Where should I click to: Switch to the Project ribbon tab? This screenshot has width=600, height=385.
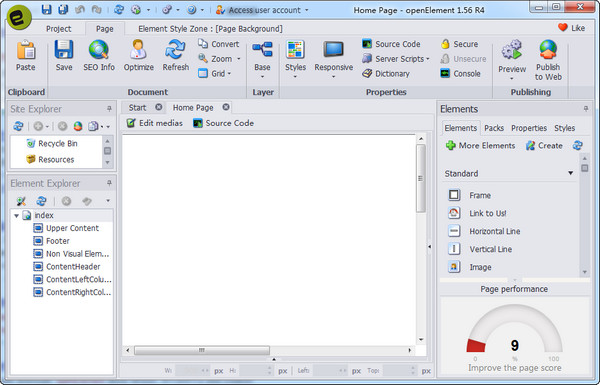(59, 29)
